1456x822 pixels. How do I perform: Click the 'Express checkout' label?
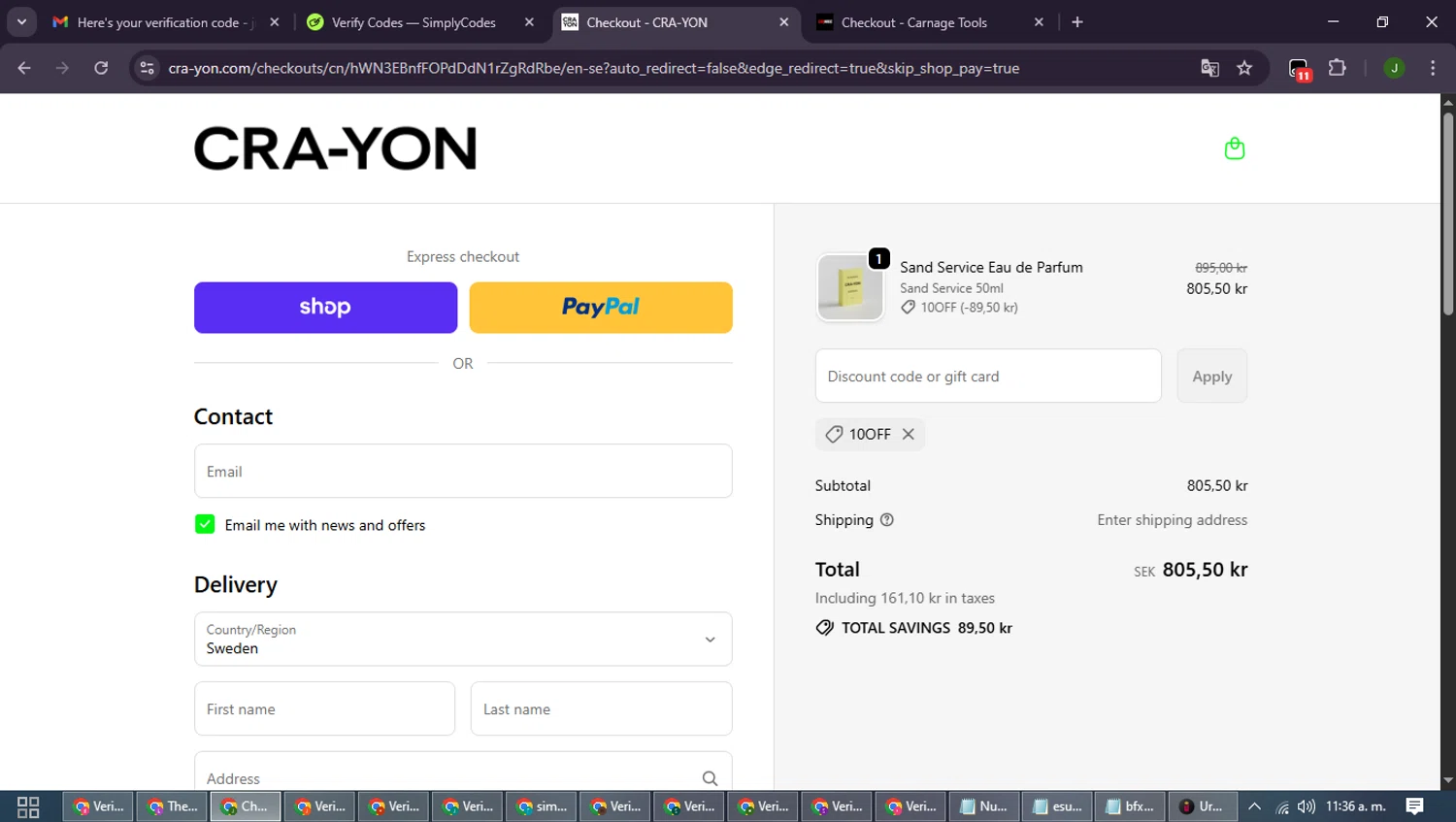click(463, 256)
